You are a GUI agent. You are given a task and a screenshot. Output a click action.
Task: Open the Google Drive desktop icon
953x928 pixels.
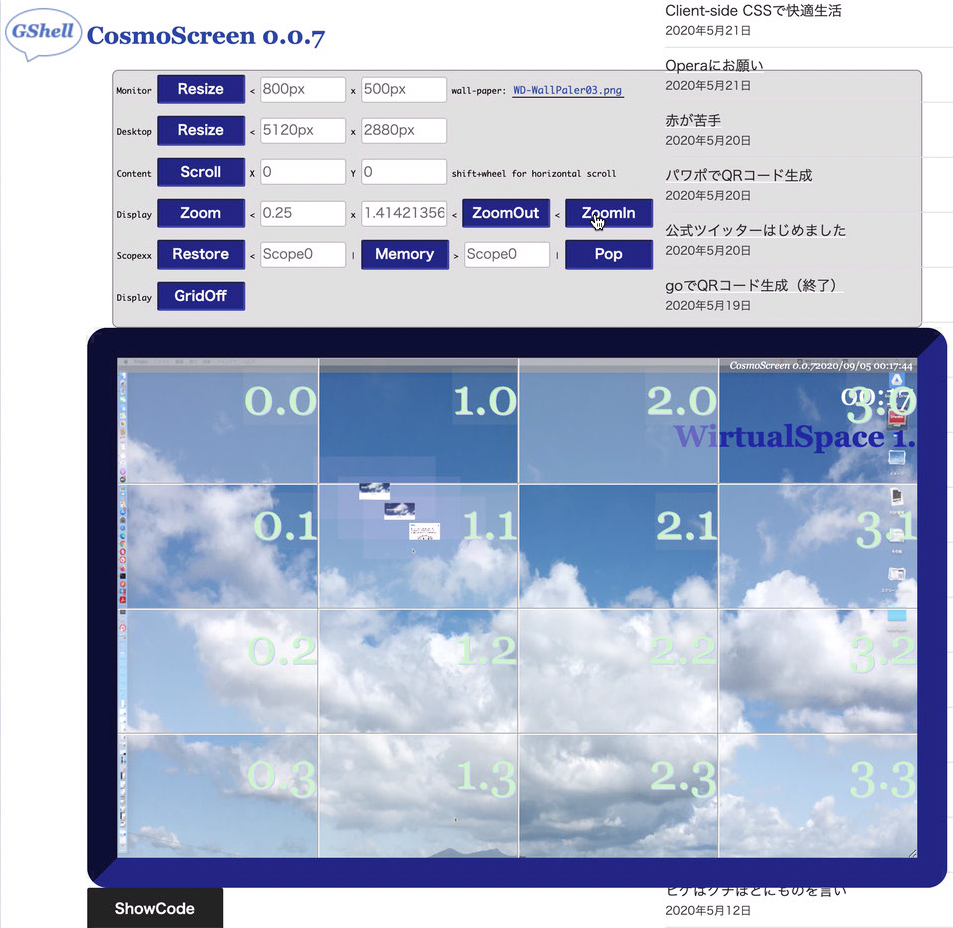(897, 379)
